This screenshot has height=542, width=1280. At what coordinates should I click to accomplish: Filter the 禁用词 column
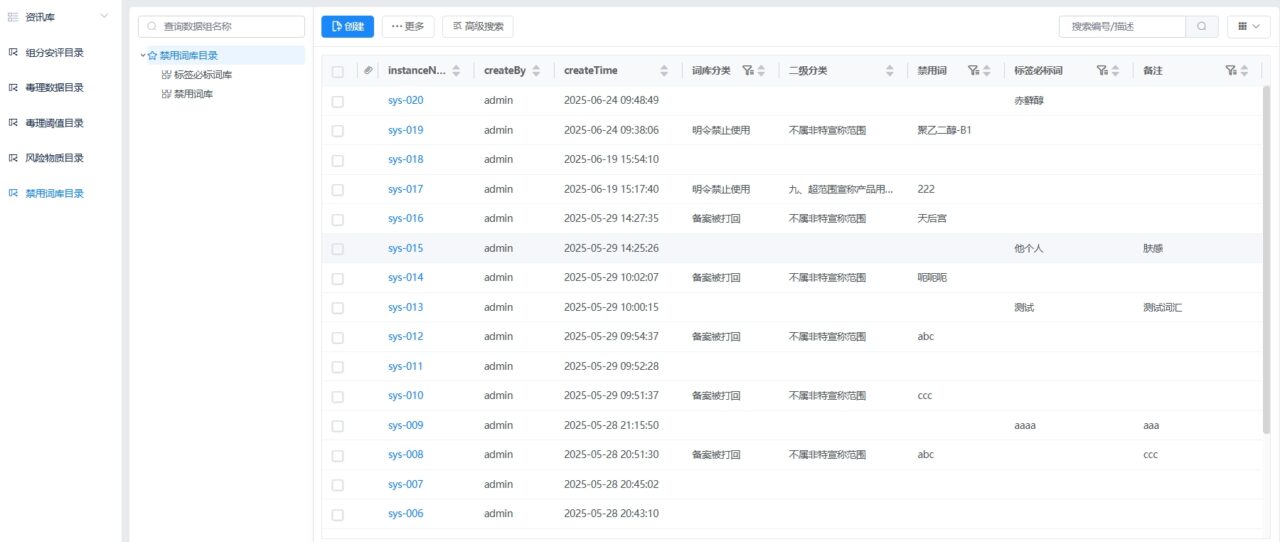[x=973, y=71]
